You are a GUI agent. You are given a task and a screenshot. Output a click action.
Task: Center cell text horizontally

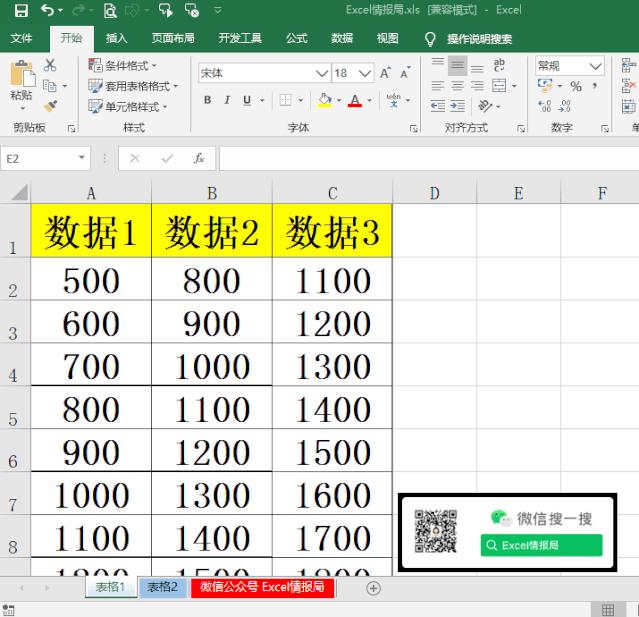(x=458, y=86)
